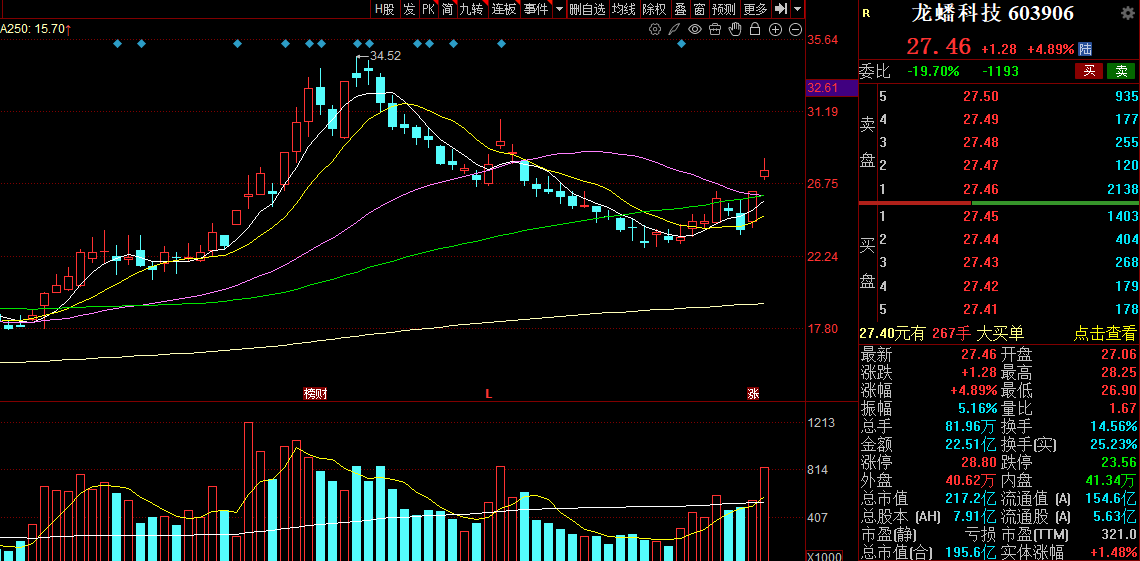The height and width of the screenshot is (561, 1140).
Task: Zoom out with the minus circle icon
Action: (x=795, y=29)
